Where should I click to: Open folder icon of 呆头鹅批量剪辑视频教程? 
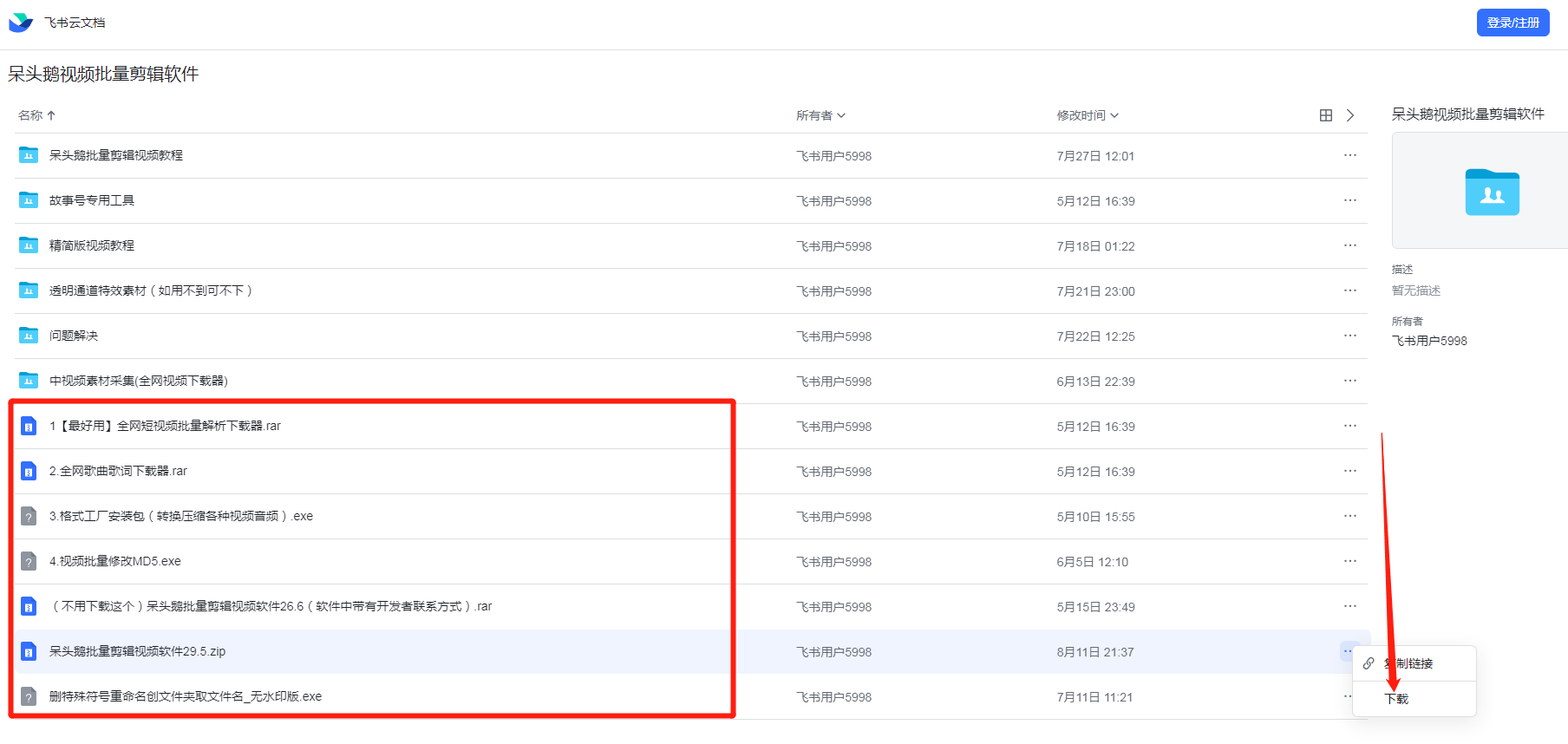[x=29, y=155]
